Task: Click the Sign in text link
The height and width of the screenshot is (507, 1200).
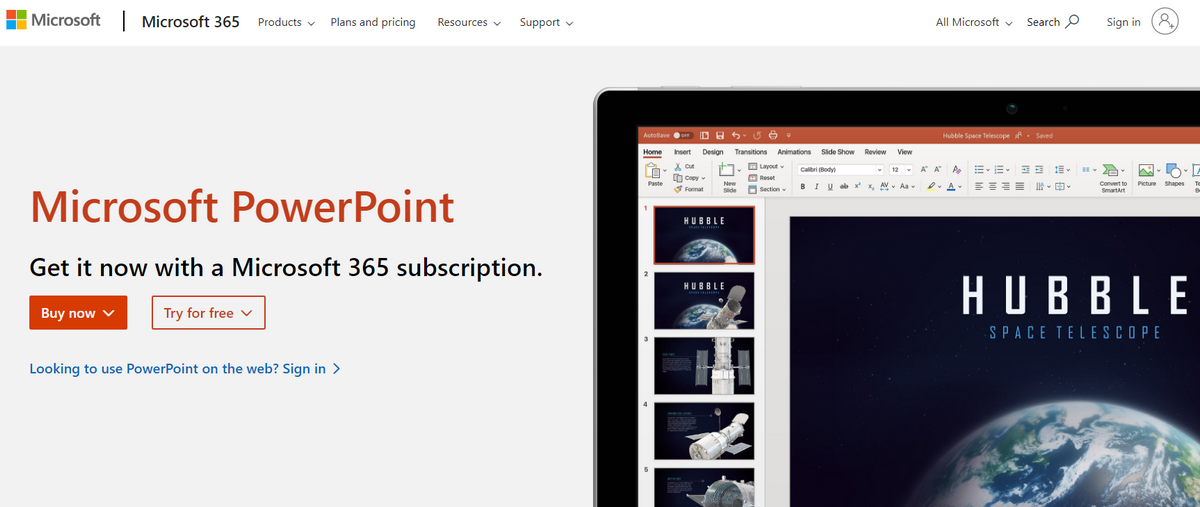Action: point(1123,22)
